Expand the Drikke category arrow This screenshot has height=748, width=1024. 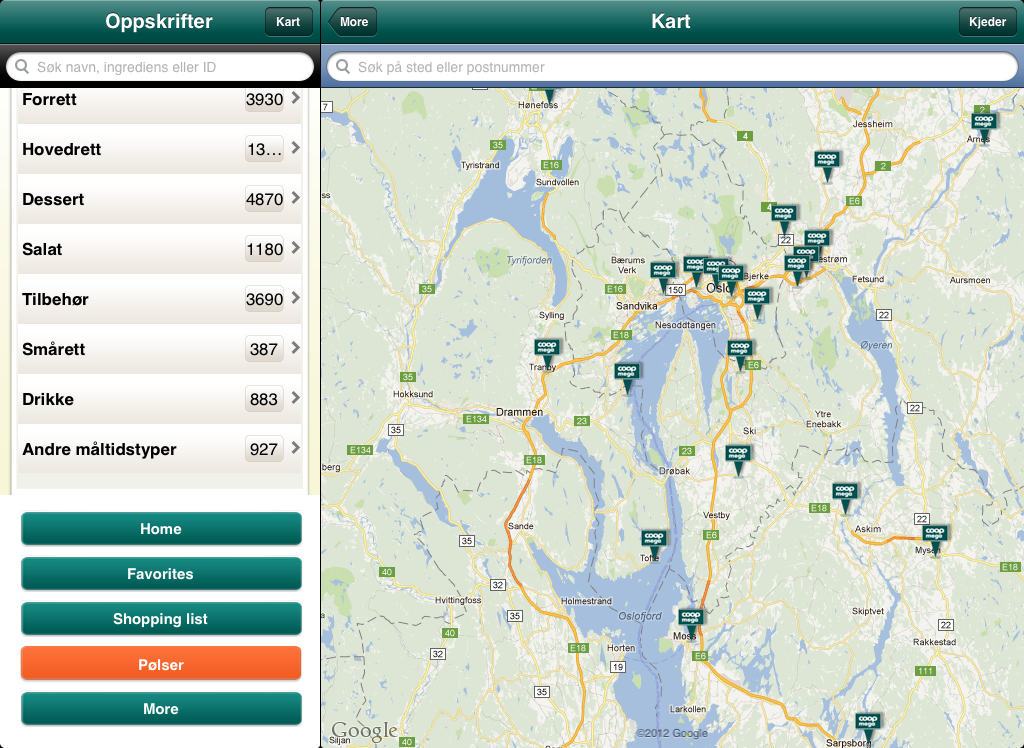pyautogui.click(x=295, y=399)
